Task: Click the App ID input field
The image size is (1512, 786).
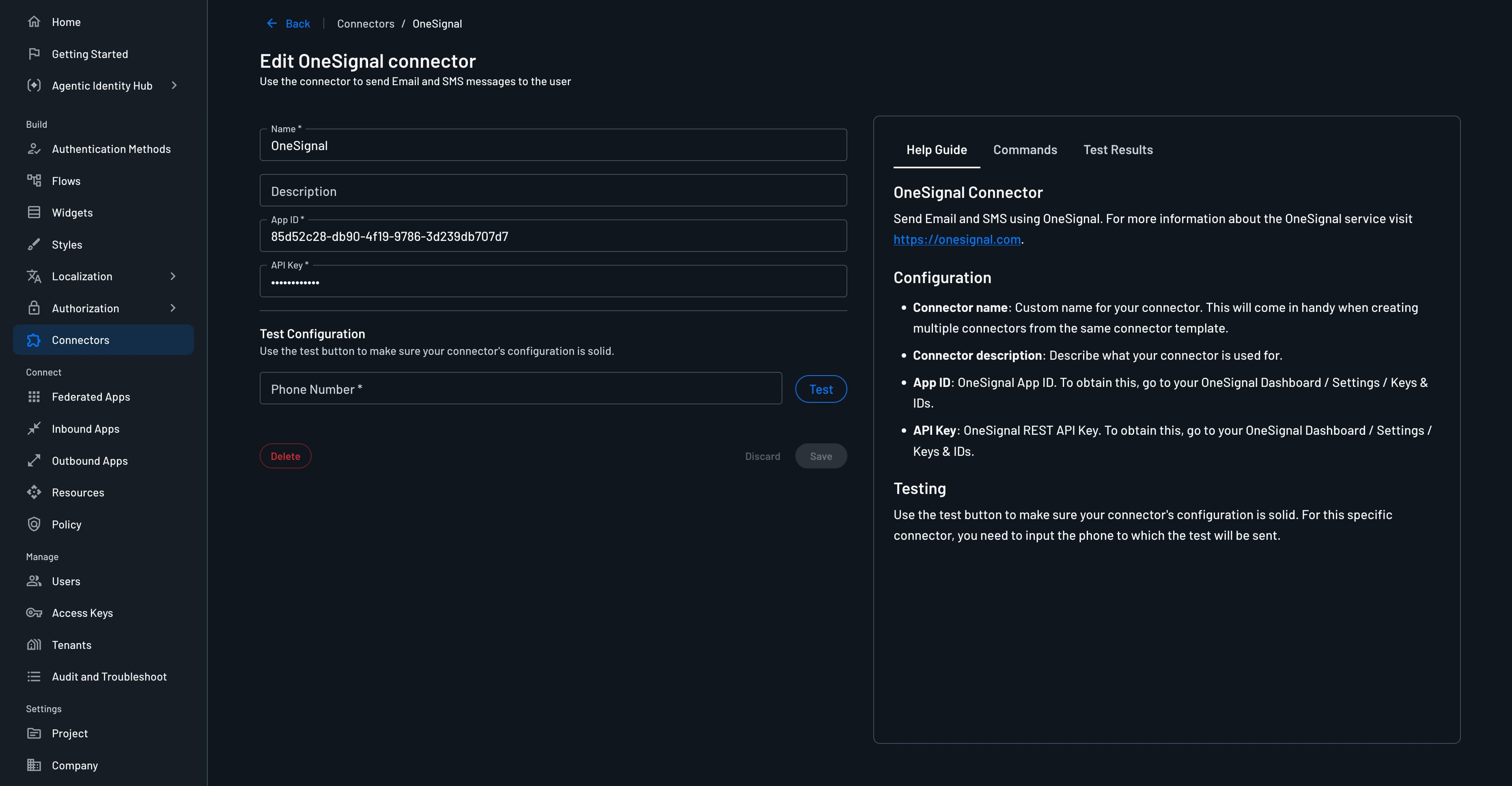Action: [553, 236]
